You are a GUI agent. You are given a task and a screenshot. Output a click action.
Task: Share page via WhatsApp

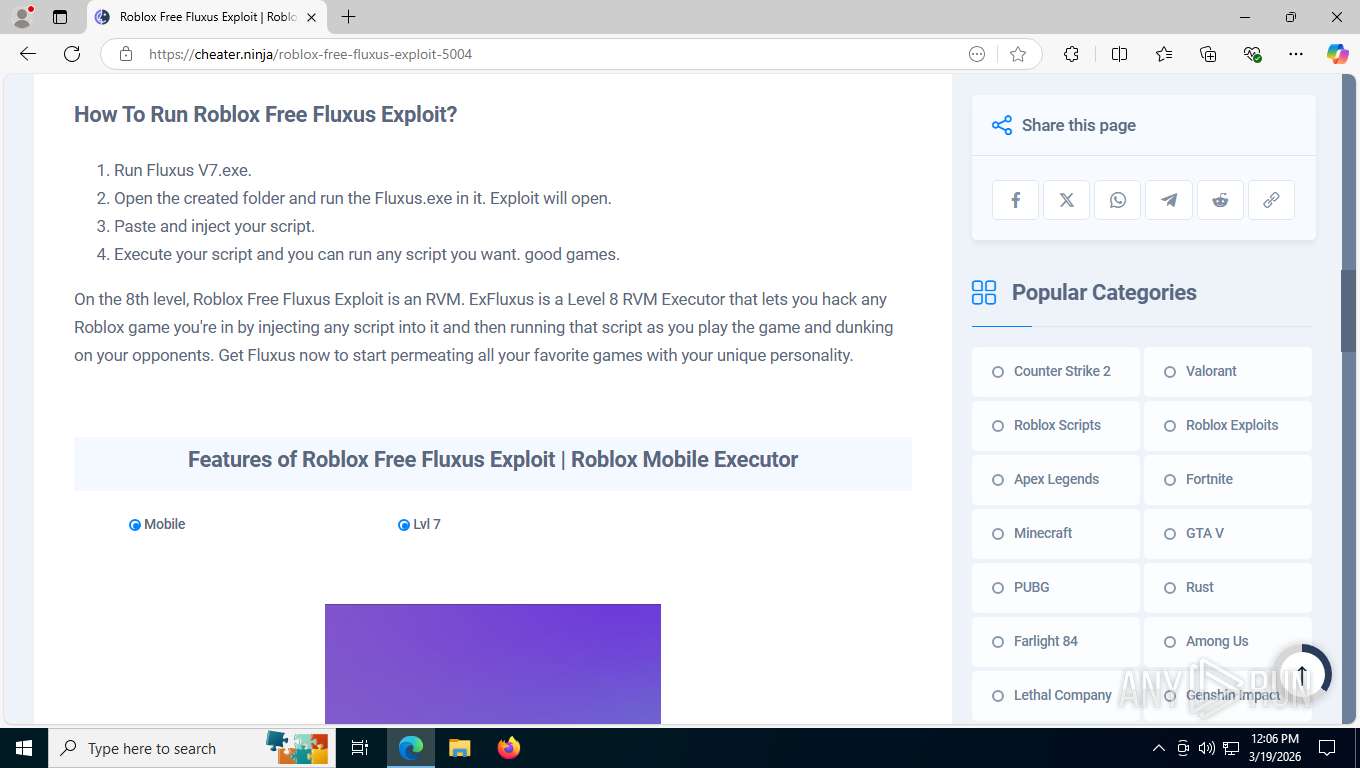[x=1118, y=200]
